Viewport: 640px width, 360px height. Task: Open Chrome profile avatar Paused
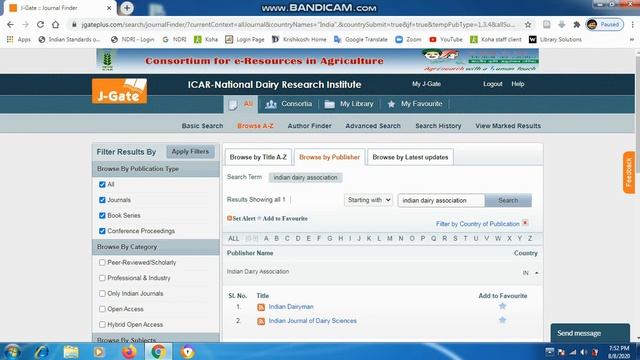[604, 24]
